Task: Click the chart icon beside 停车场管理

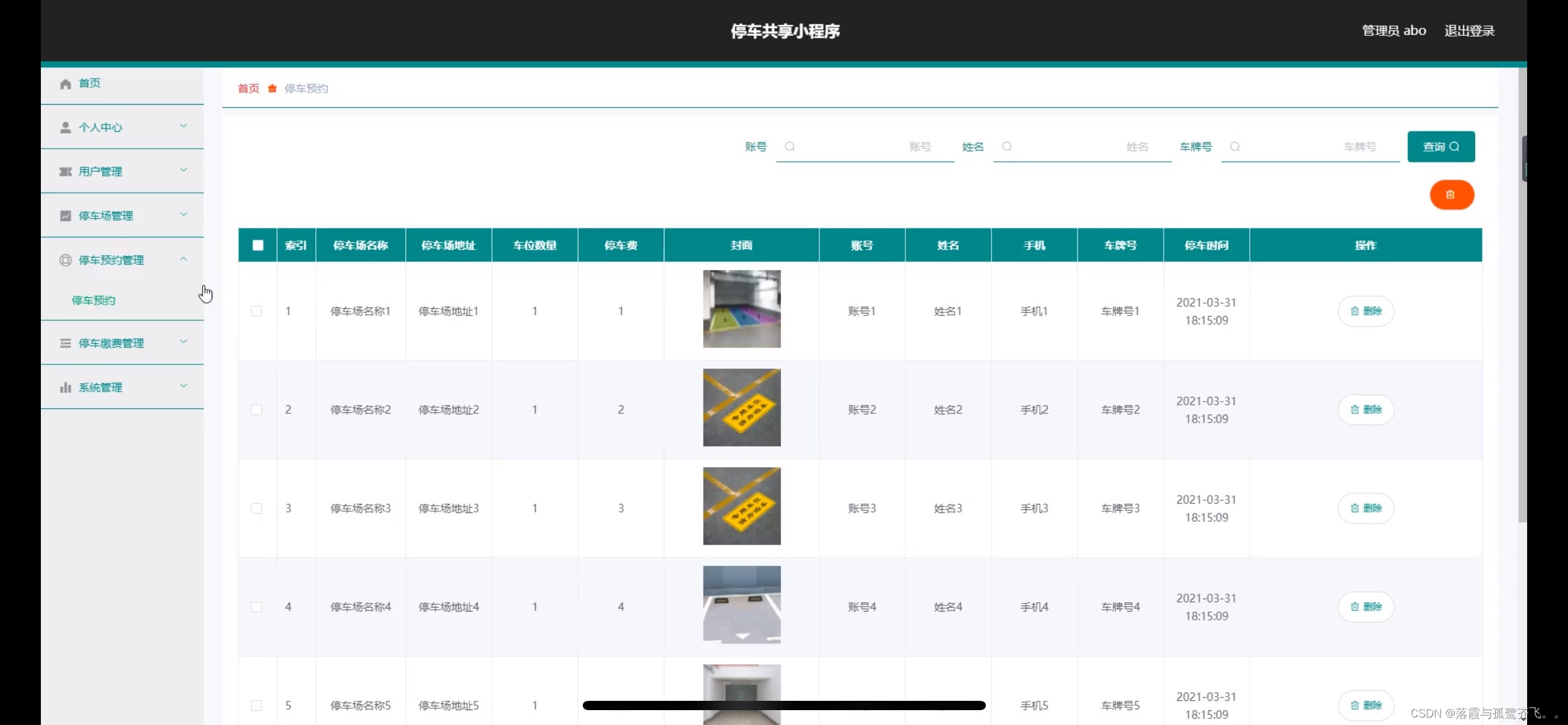Action: 65,216
